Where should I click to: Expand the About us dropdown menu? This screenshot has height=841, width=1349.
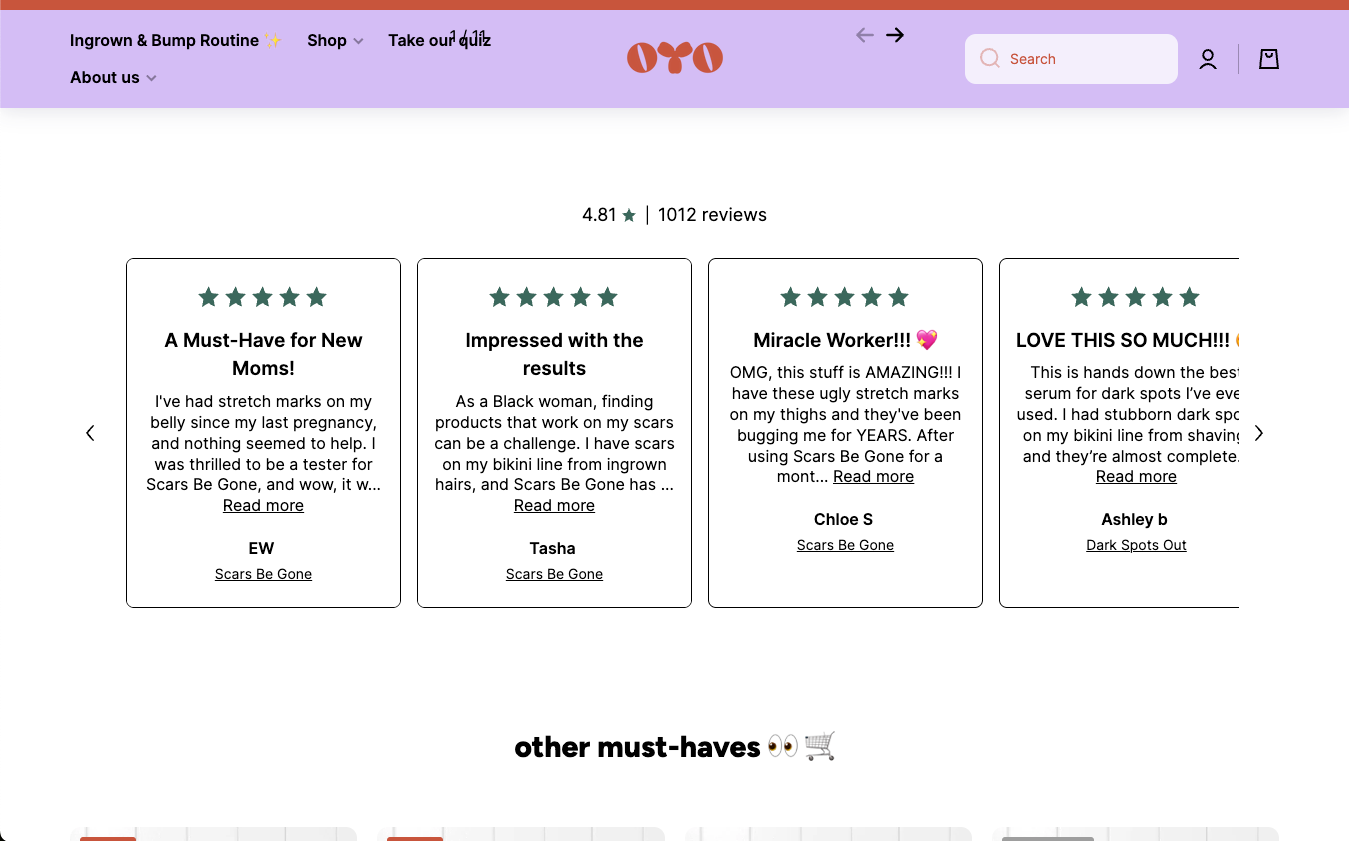113,77
